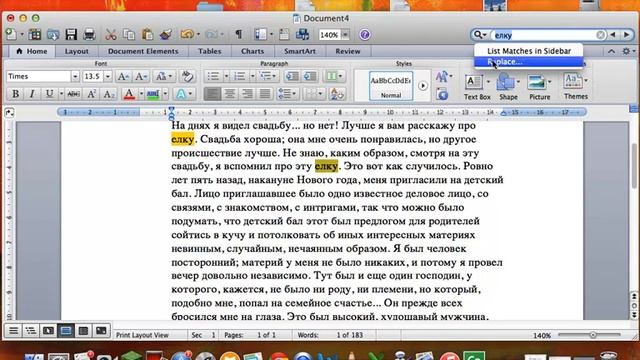
Task: Toggle Superscript formatting
Action: tap(91, 94)
